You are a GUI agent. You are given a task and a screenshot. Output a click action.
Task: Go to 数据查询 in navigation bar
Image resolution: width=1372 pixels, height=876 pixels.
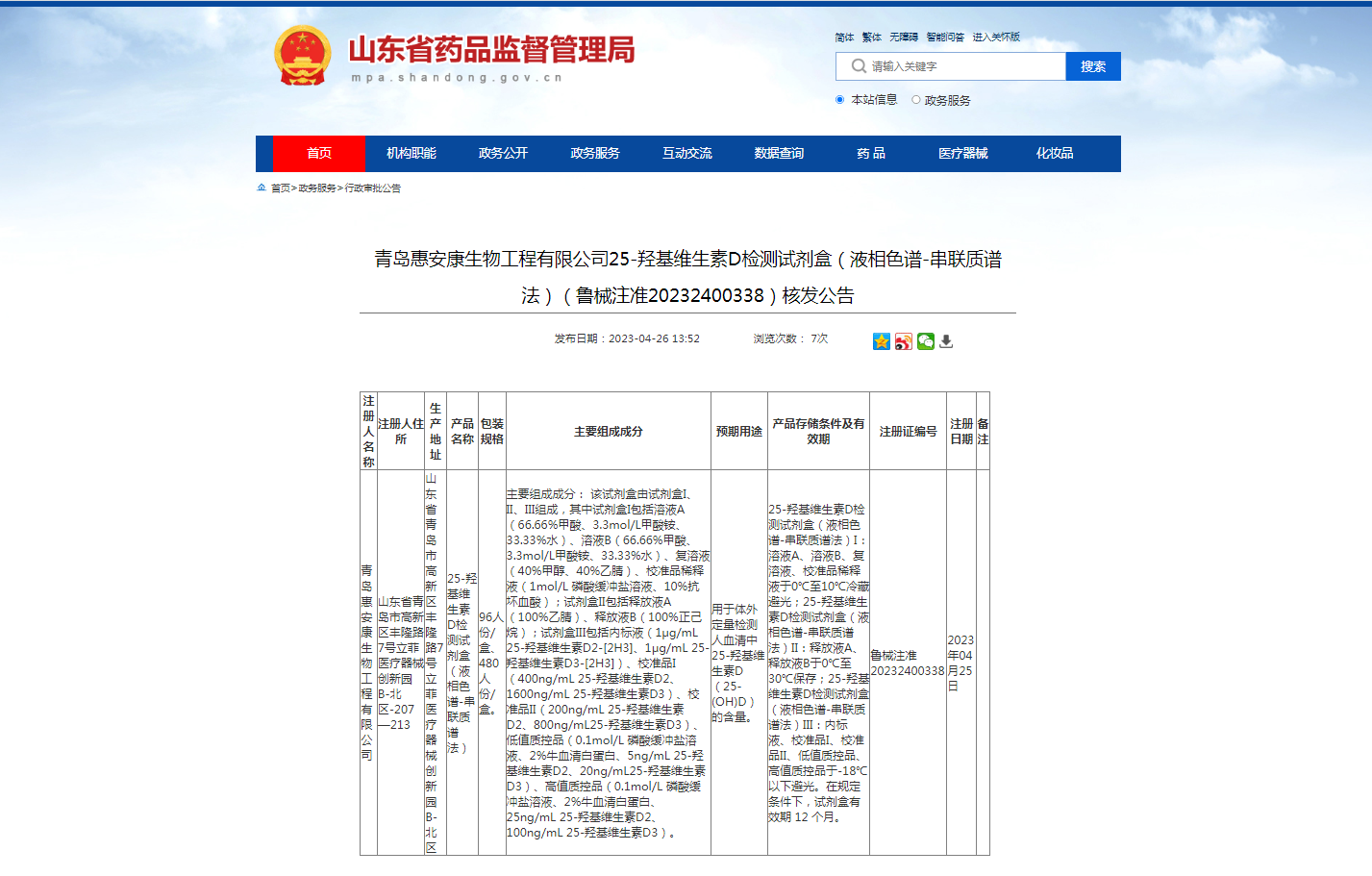(x=779, y=154)
